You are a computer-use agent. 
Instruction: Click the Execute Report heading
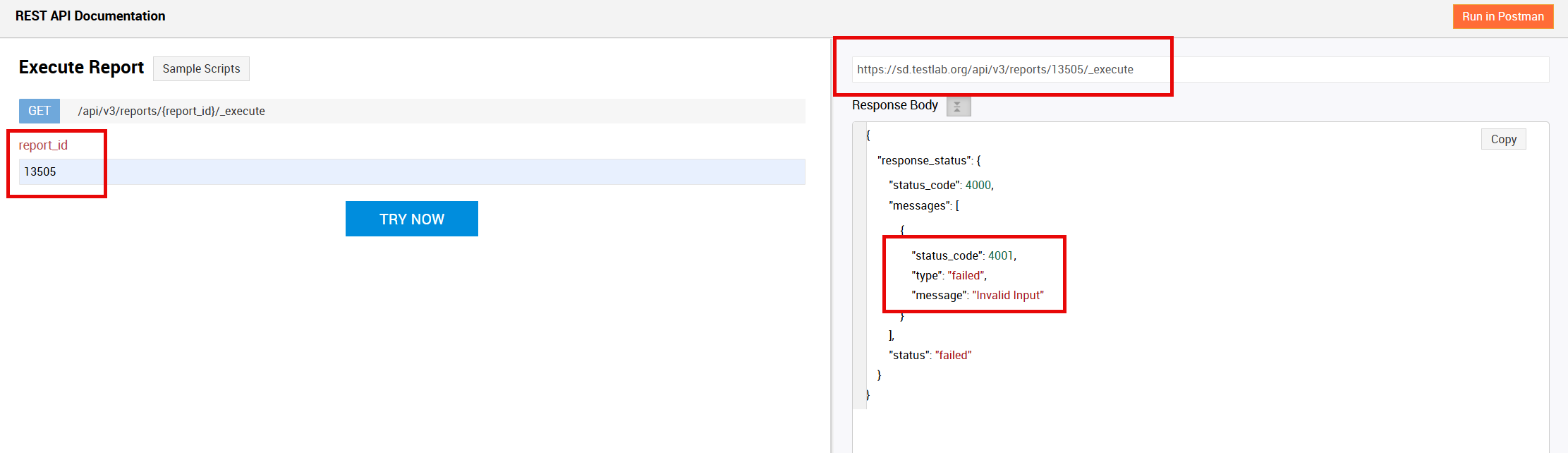pos(81,67)
